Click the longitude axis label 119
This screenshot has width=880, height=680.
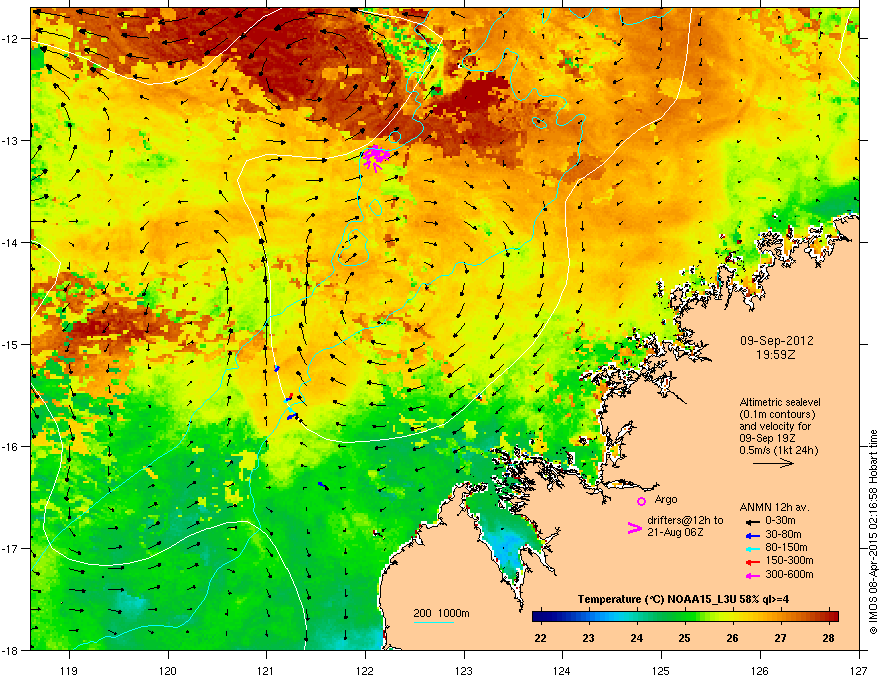pyautogui.click(x=69, y=670)
